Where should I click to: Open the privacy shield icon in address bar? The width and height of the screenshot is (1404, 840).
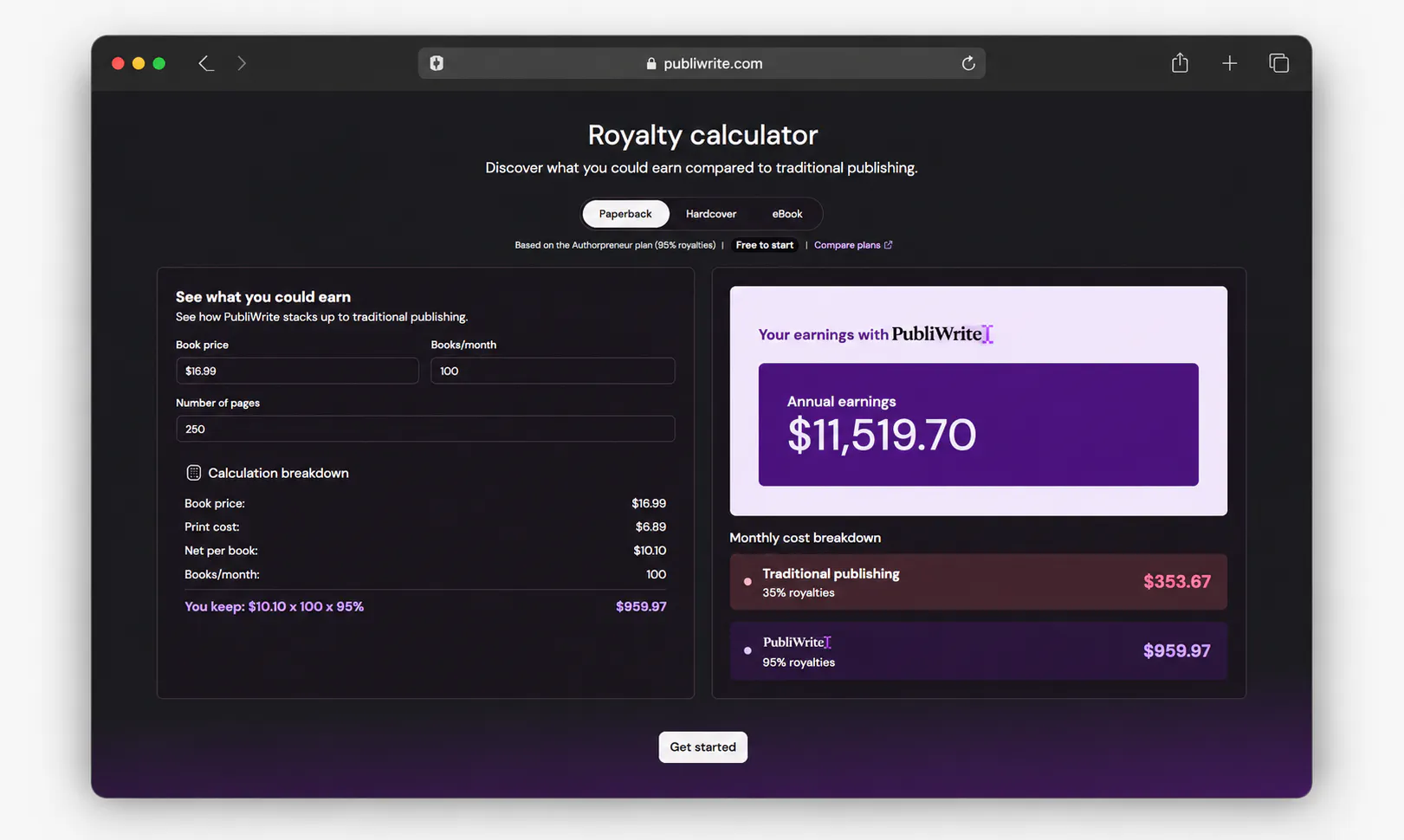click(x=437, y=63)
